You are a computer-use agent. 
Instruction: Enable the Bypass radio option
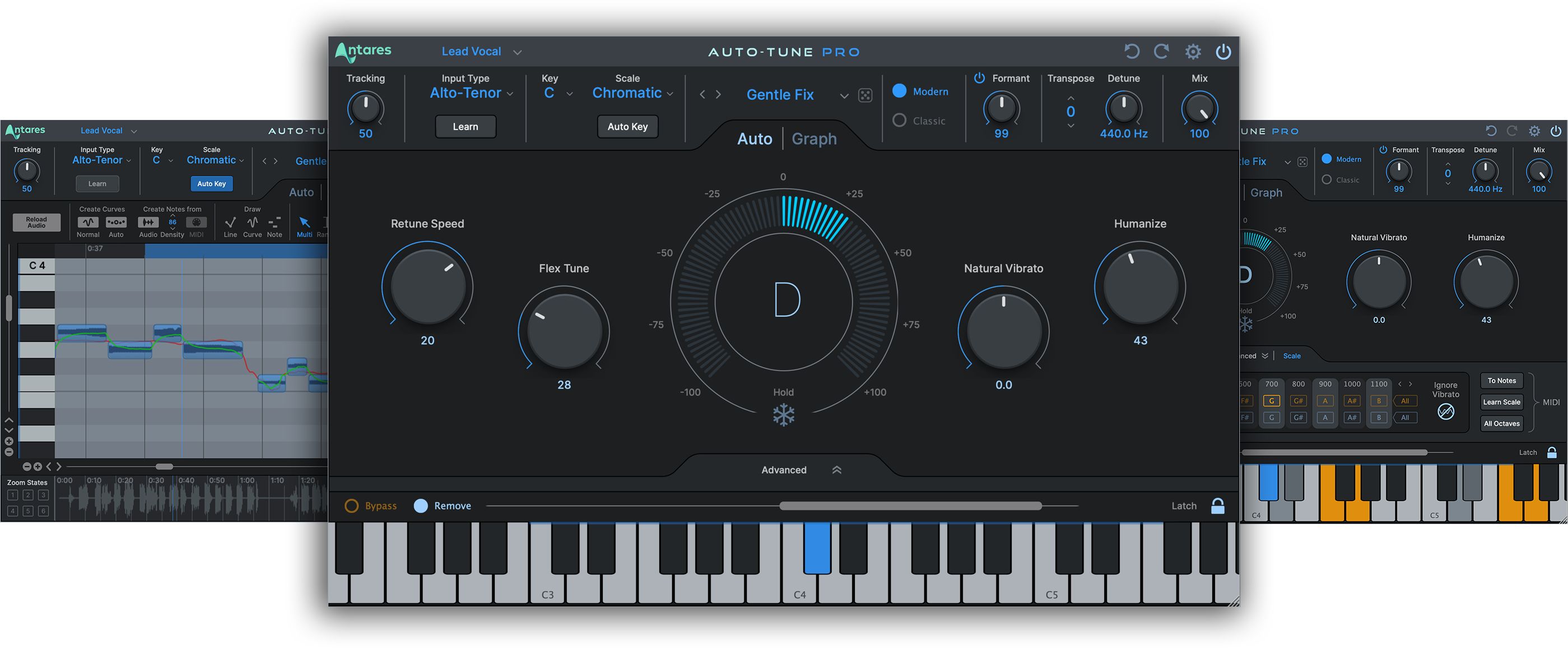pyautogui.click(x=352, y=506)
